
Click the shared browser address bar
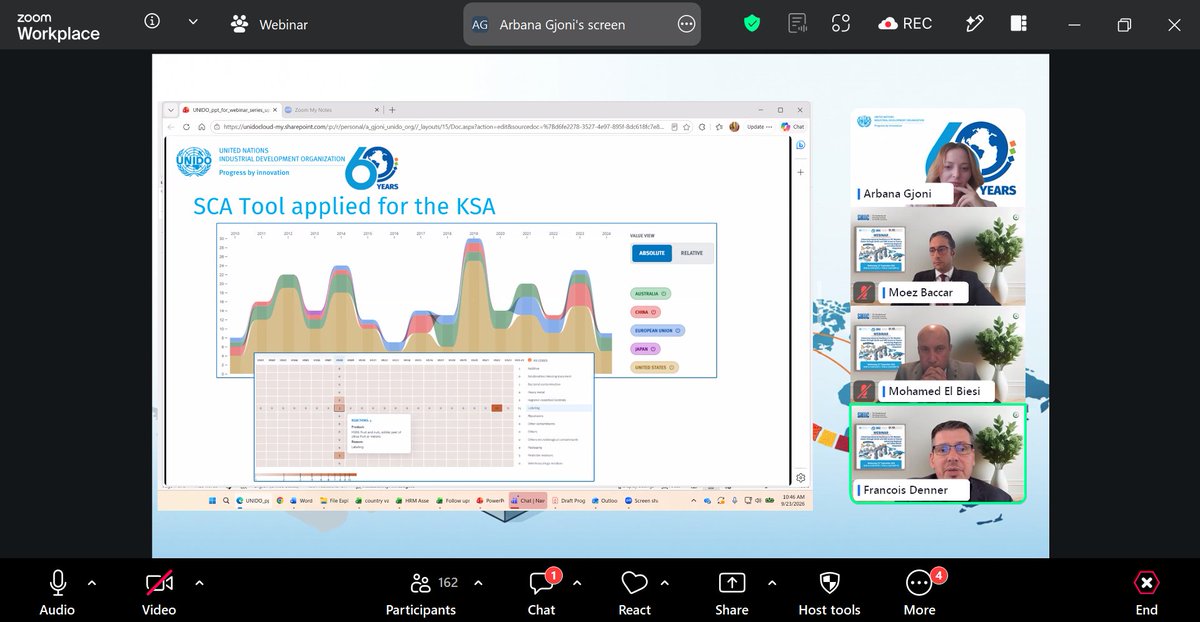(x=445, y=127)
